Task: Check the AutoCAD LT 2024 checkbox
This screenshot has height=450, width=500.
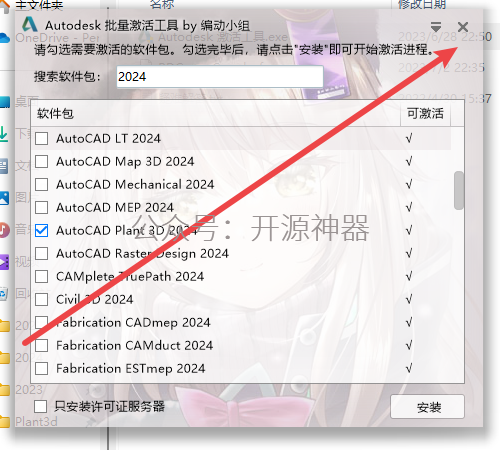Action: (x=41, y=138)
